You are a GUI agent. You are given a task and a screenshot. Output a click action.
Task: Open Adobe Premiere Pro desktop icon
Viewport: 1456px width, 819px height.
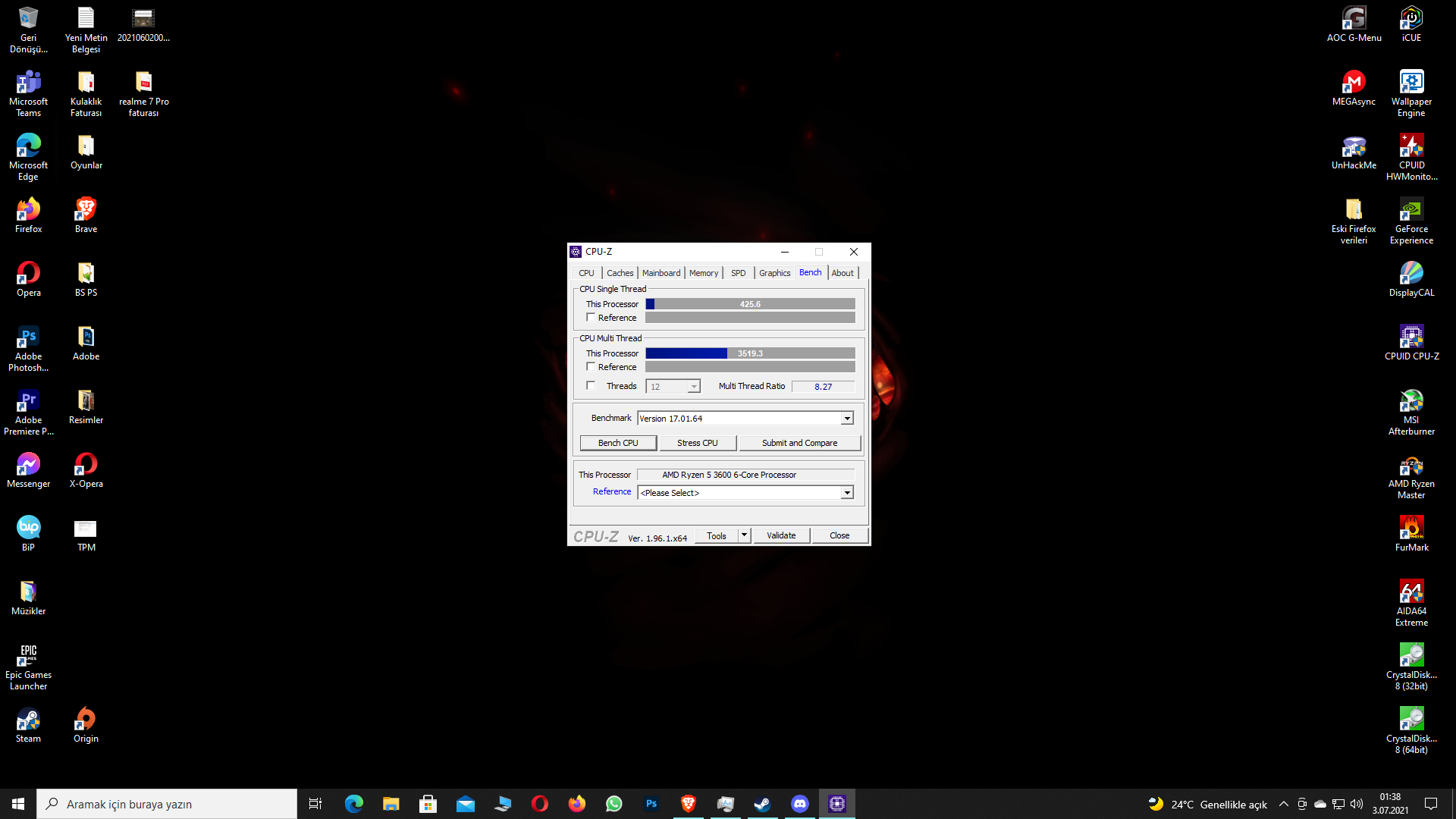point(28,413)
